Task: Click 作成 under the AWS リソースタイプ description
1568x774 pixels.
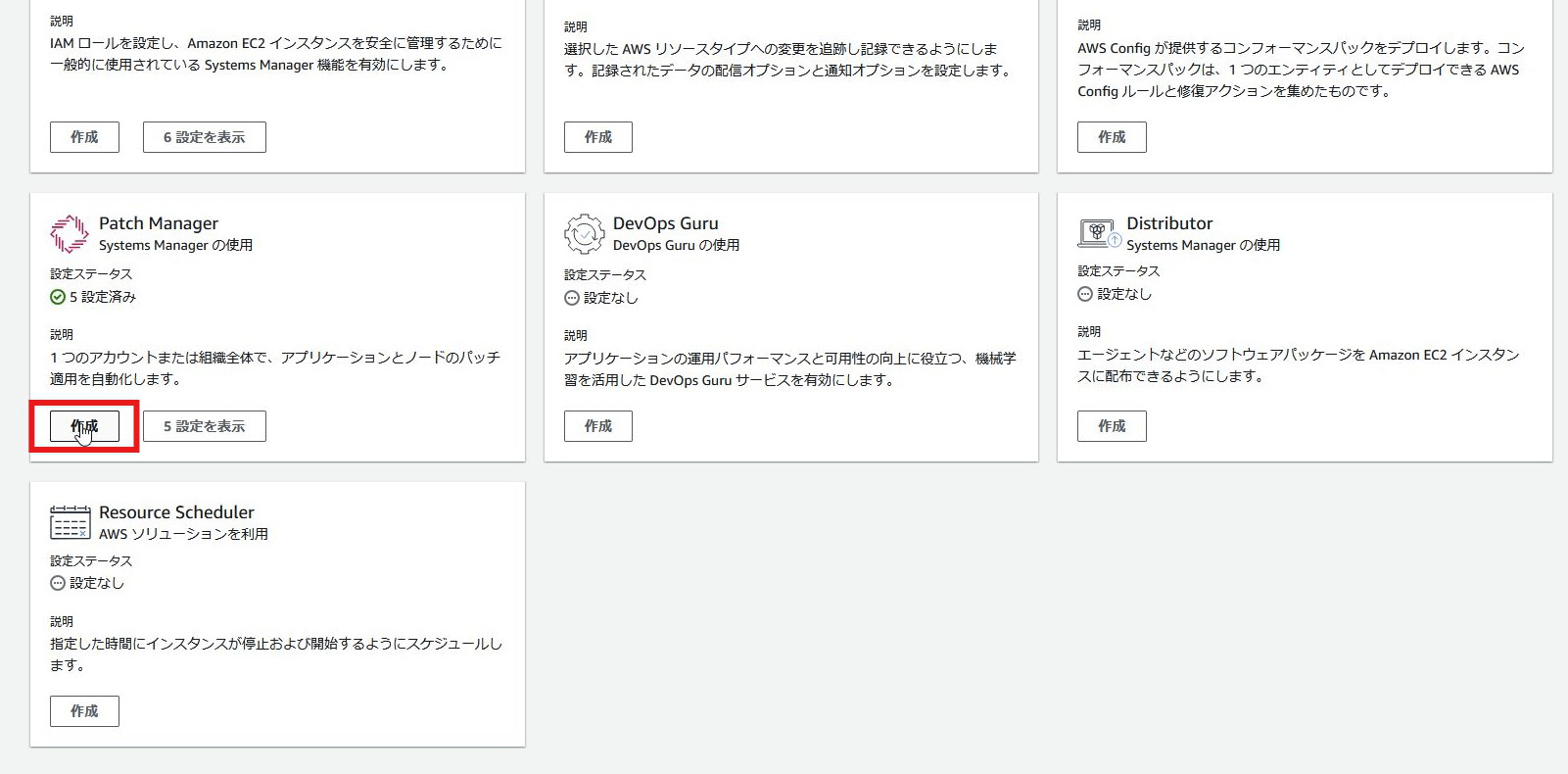Action: tap(598, 137)
